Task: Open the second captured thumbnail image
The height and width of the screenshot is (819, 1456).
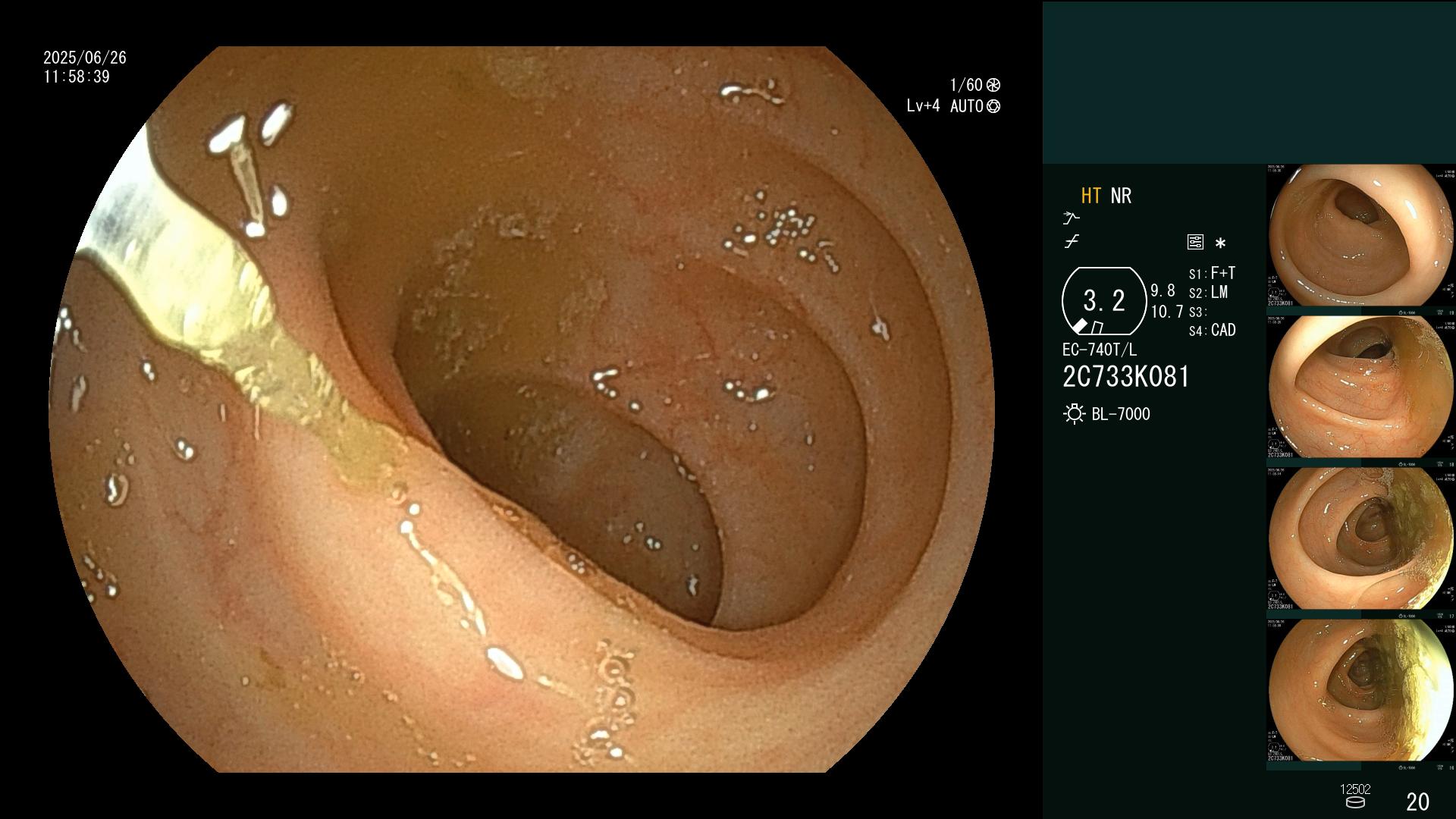Action: click(1361, 387)
